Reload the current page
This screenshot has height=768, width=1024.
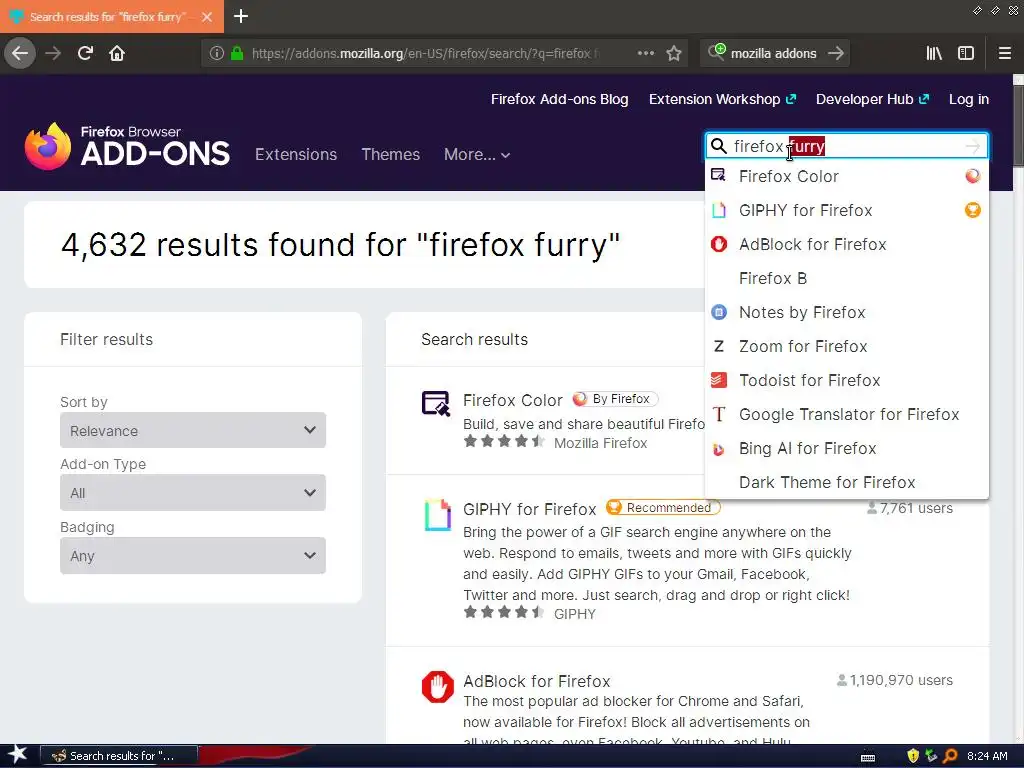(x=85, y=53)
